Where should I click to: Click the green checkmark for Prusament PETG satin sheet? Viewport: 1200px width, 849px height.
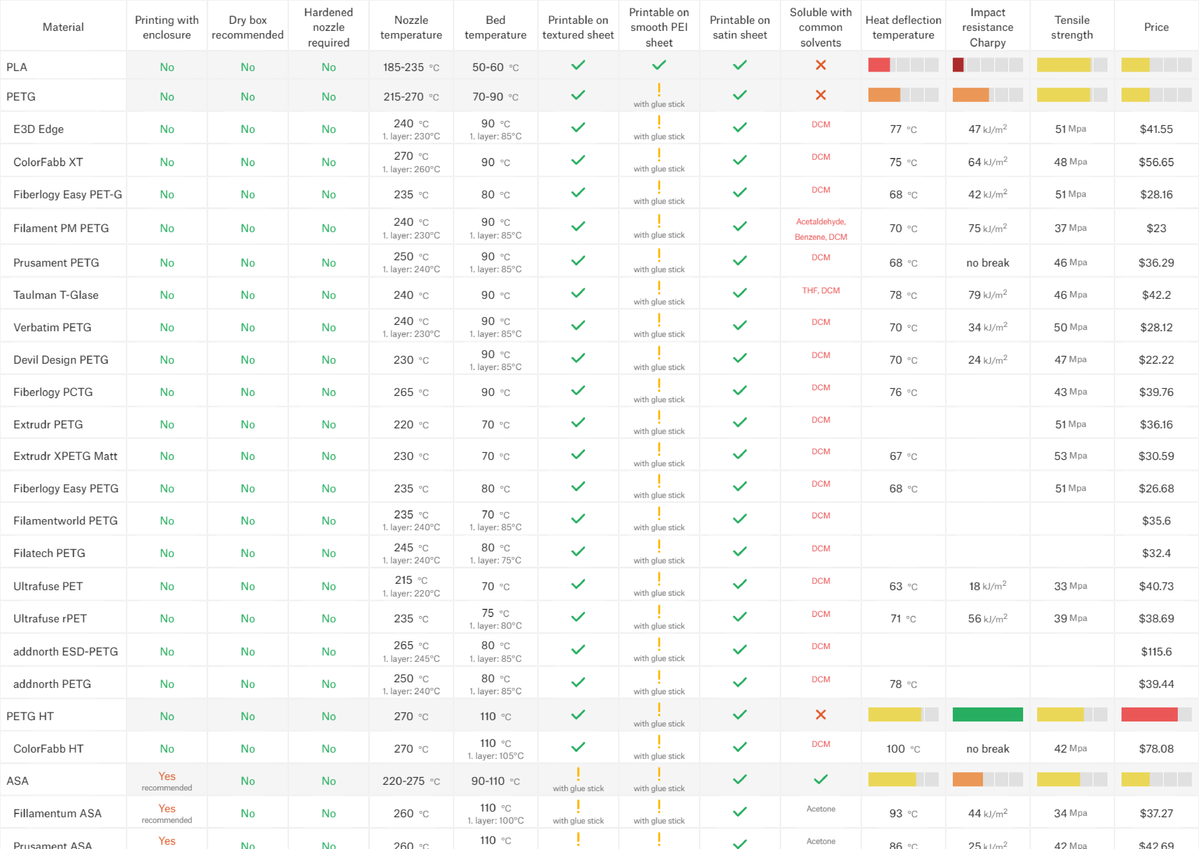740,261
